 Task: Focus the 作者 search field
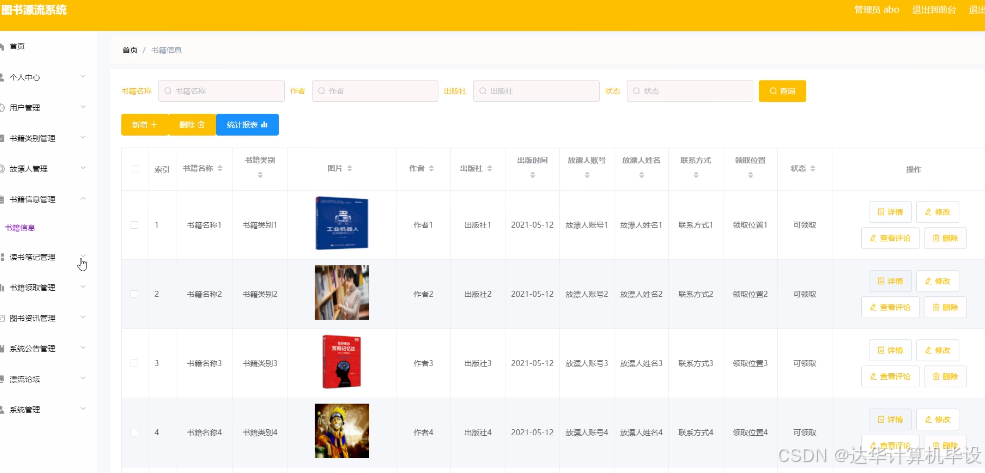point(375,91)
